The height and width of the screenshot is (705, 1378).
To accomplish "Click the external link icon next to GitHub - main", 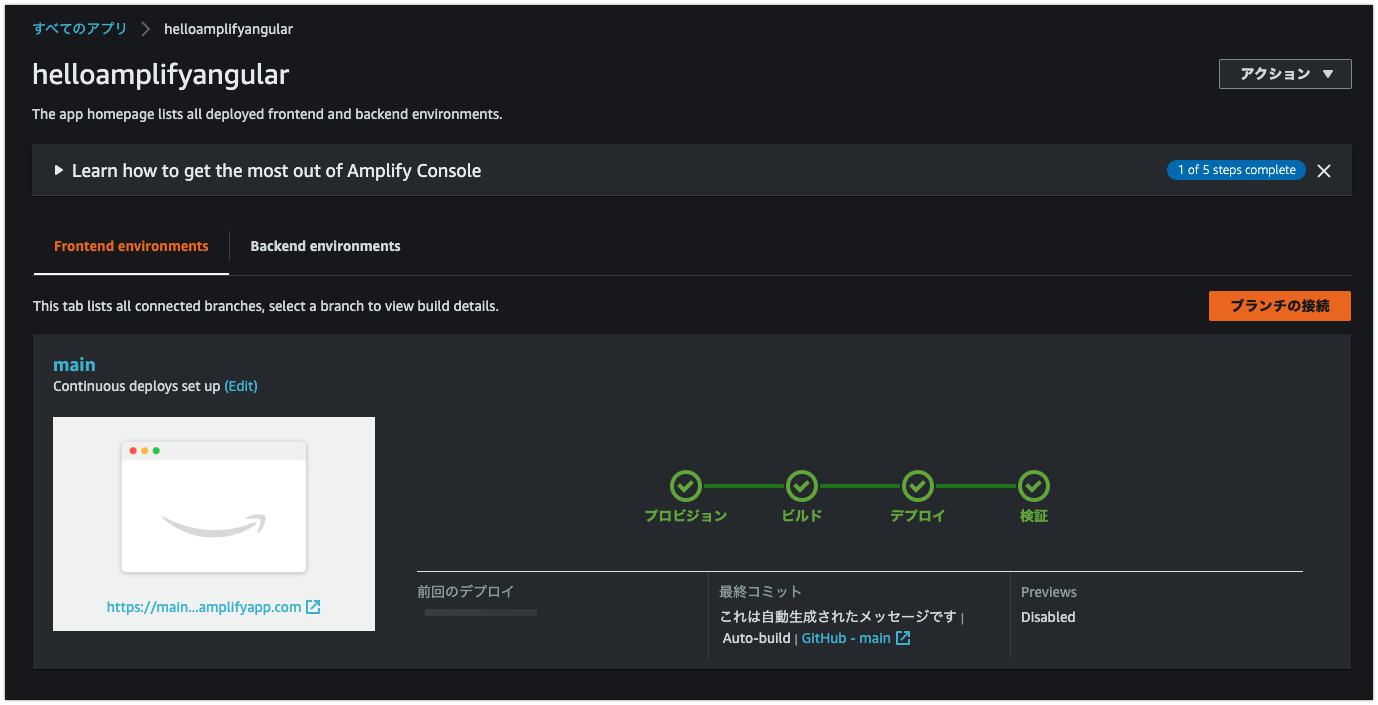I will 903,638.
